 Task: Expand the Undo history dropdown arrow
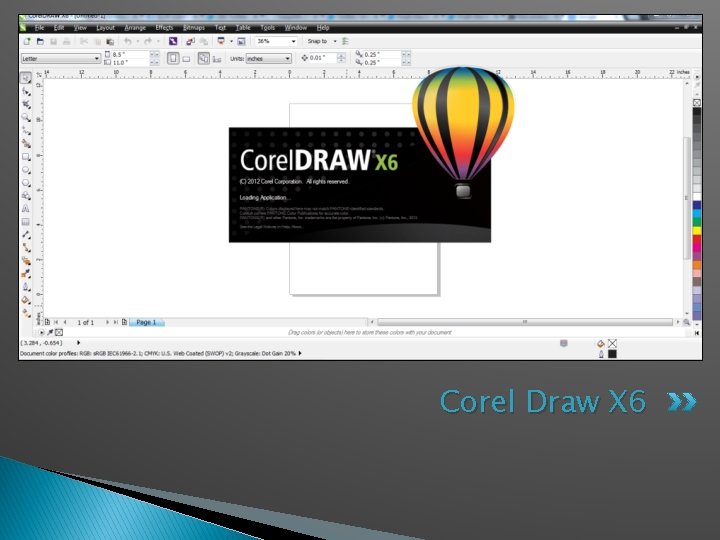point(137,41)
